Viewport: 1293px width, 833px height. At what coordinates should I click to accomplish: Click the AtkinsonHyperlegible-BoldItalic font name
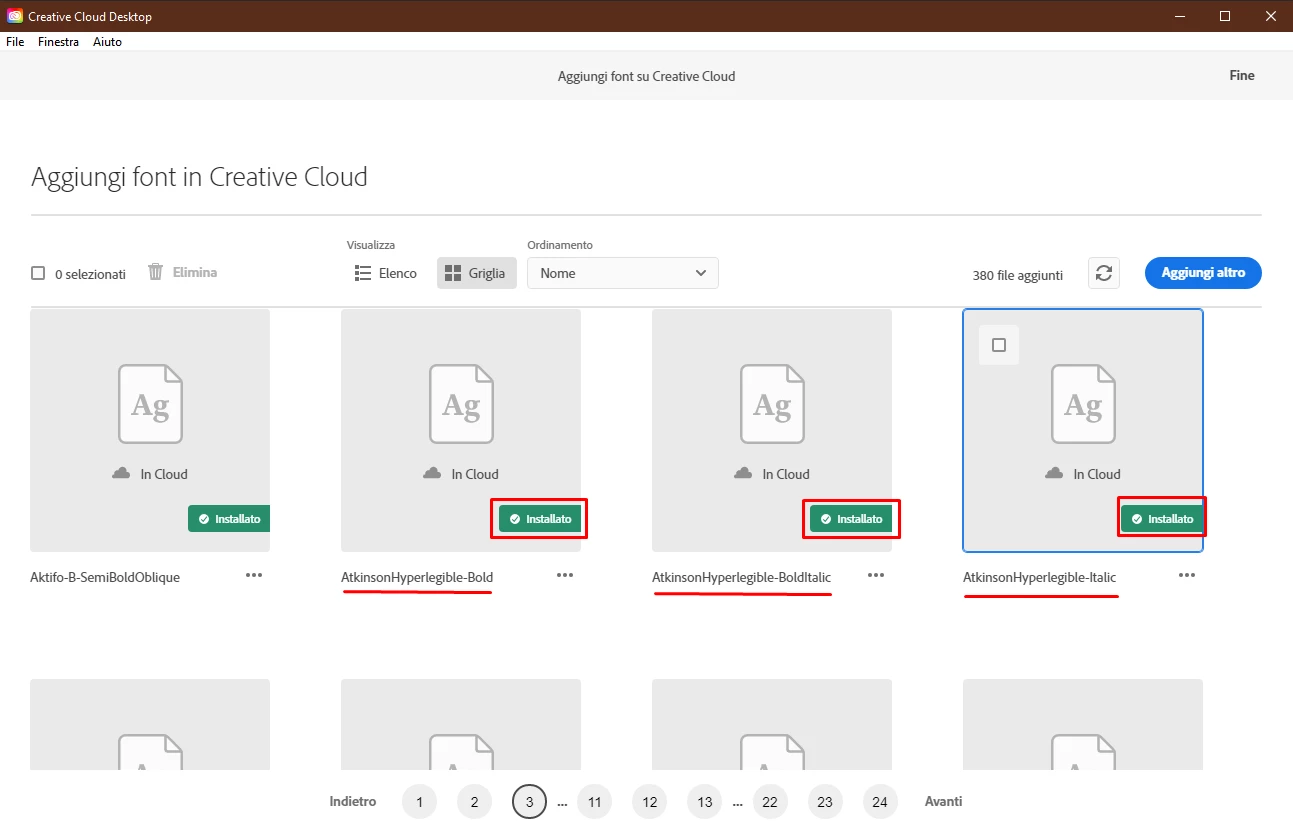pyautogui.click(x=741, y=577)
